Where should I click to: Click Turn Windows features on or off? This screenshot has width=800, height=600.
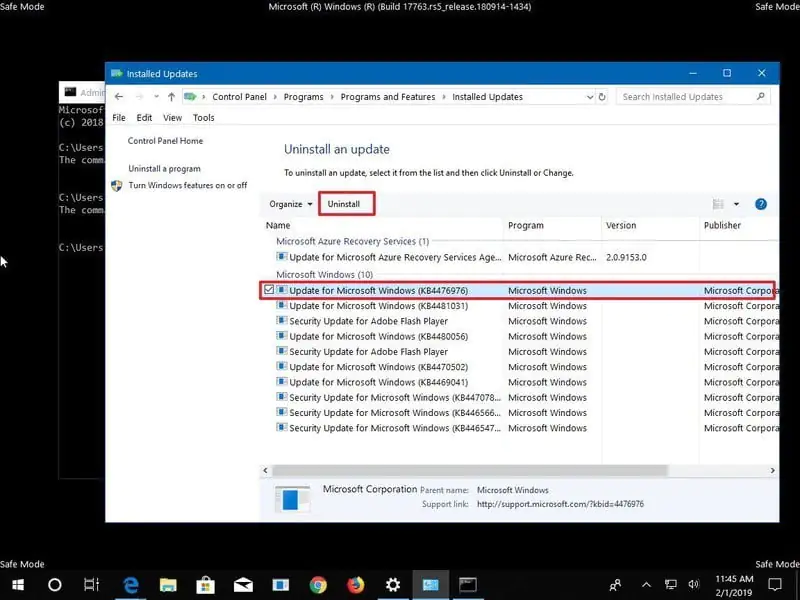(187, 185)
